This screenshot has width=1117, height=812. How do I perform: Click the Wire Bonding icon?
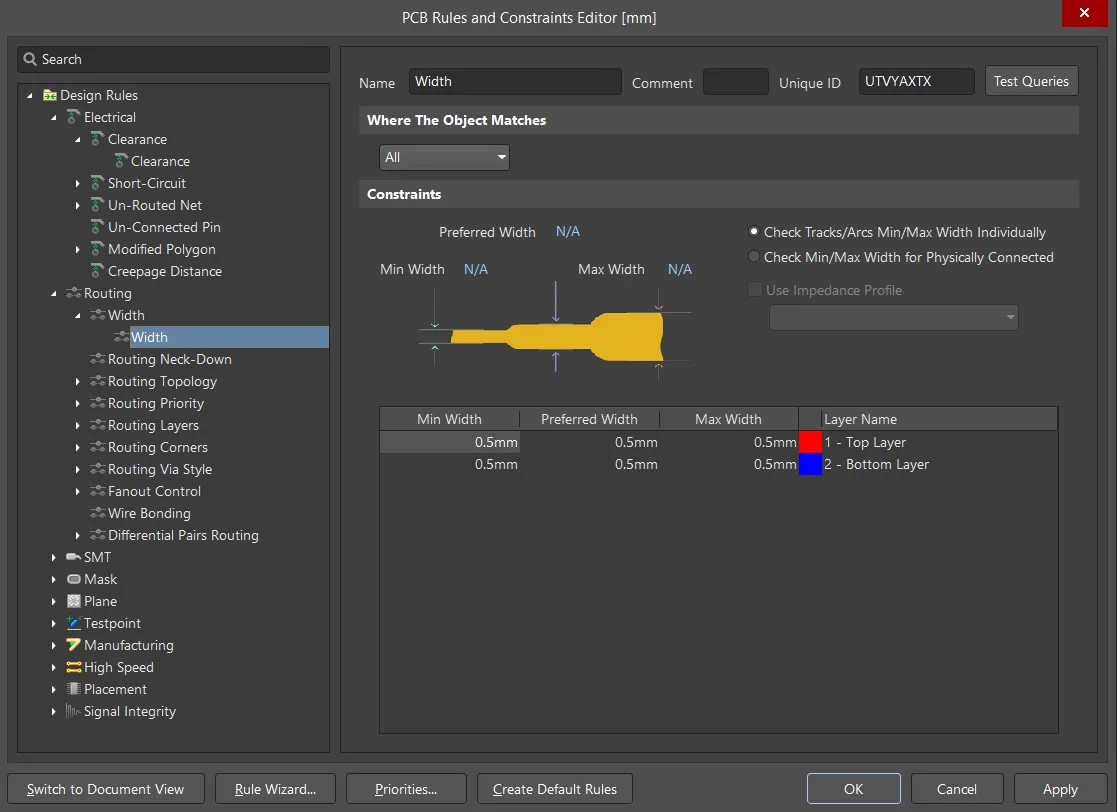(98, 513)
